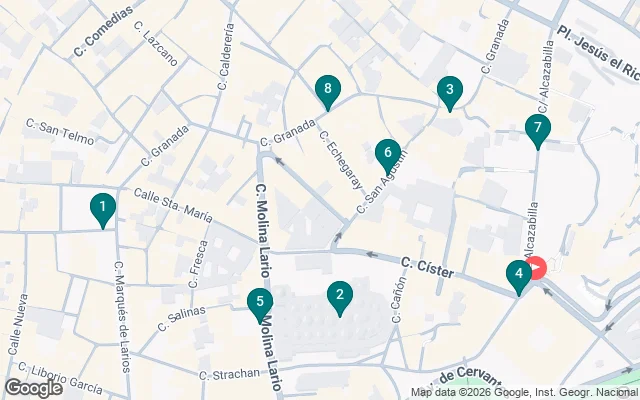Open map marker number 3
Screen dimensions: 640x400
[x=450, y=93]
